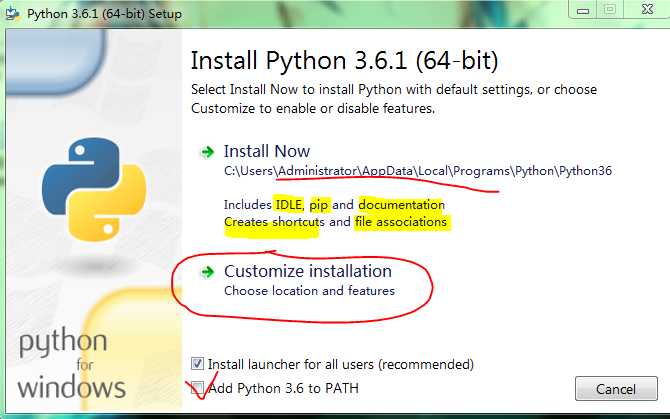This screenshot has width=670, height=419.
Task: Select Customize installation option
Action: pyautogui.click(x=308, y=271)
